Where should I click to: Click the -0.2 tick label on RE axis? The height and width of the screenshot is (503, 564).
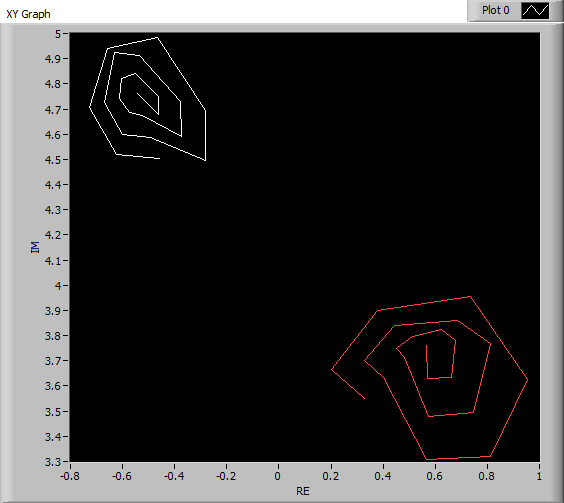click(x=226, y=476)
